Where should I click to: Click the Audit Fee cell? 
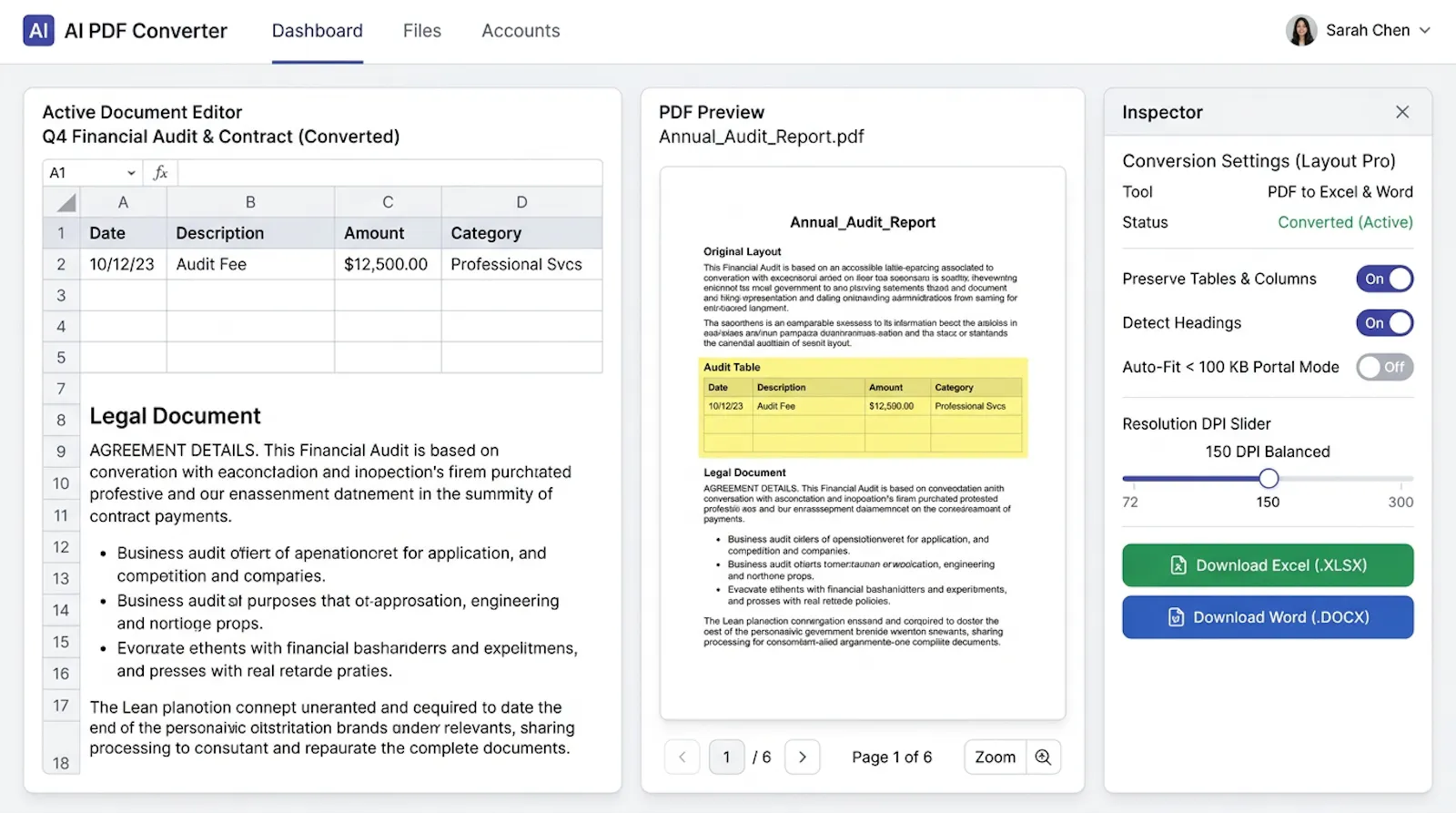coord(250,264)
